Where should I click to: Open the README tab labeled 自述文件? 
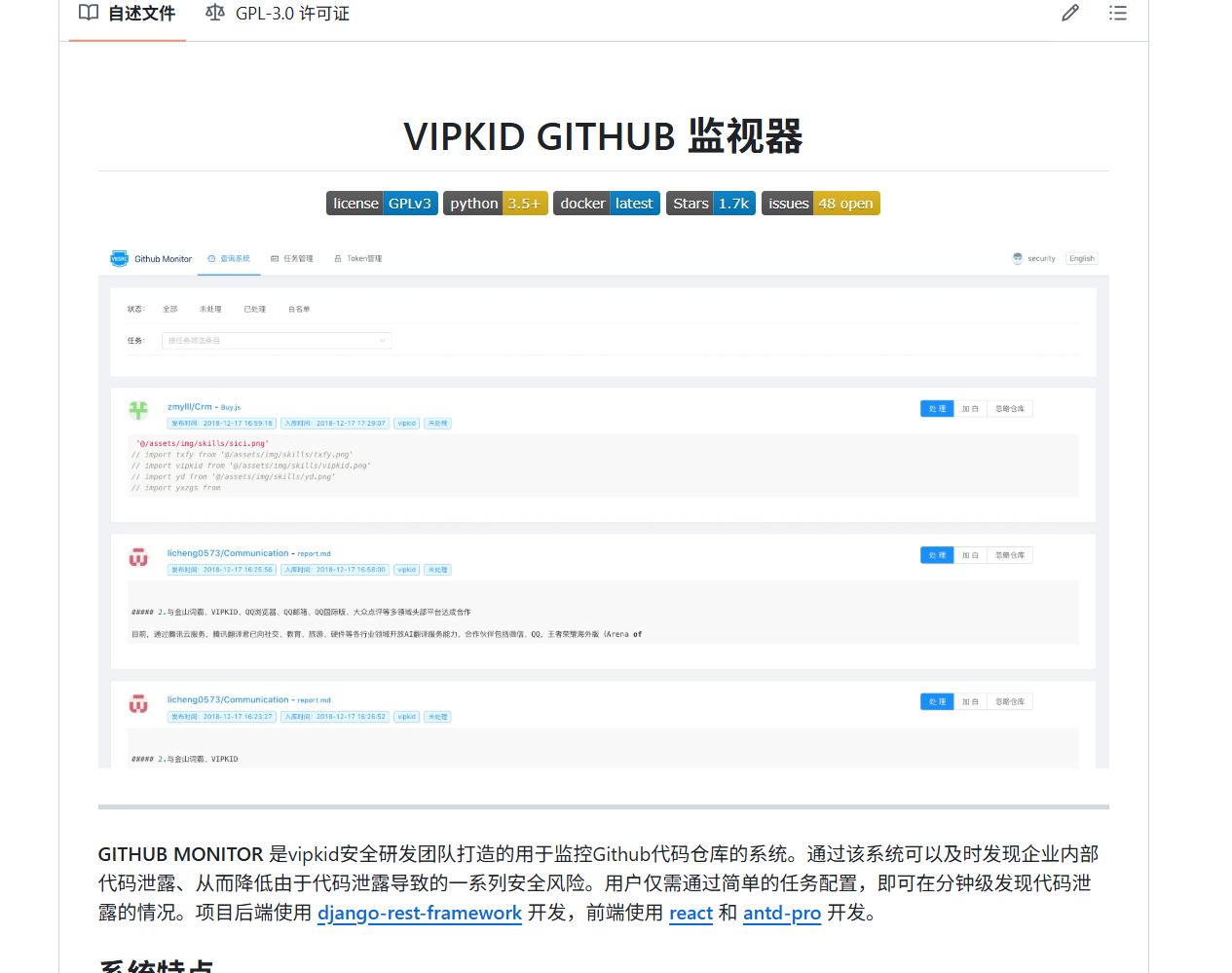point(127,14)
